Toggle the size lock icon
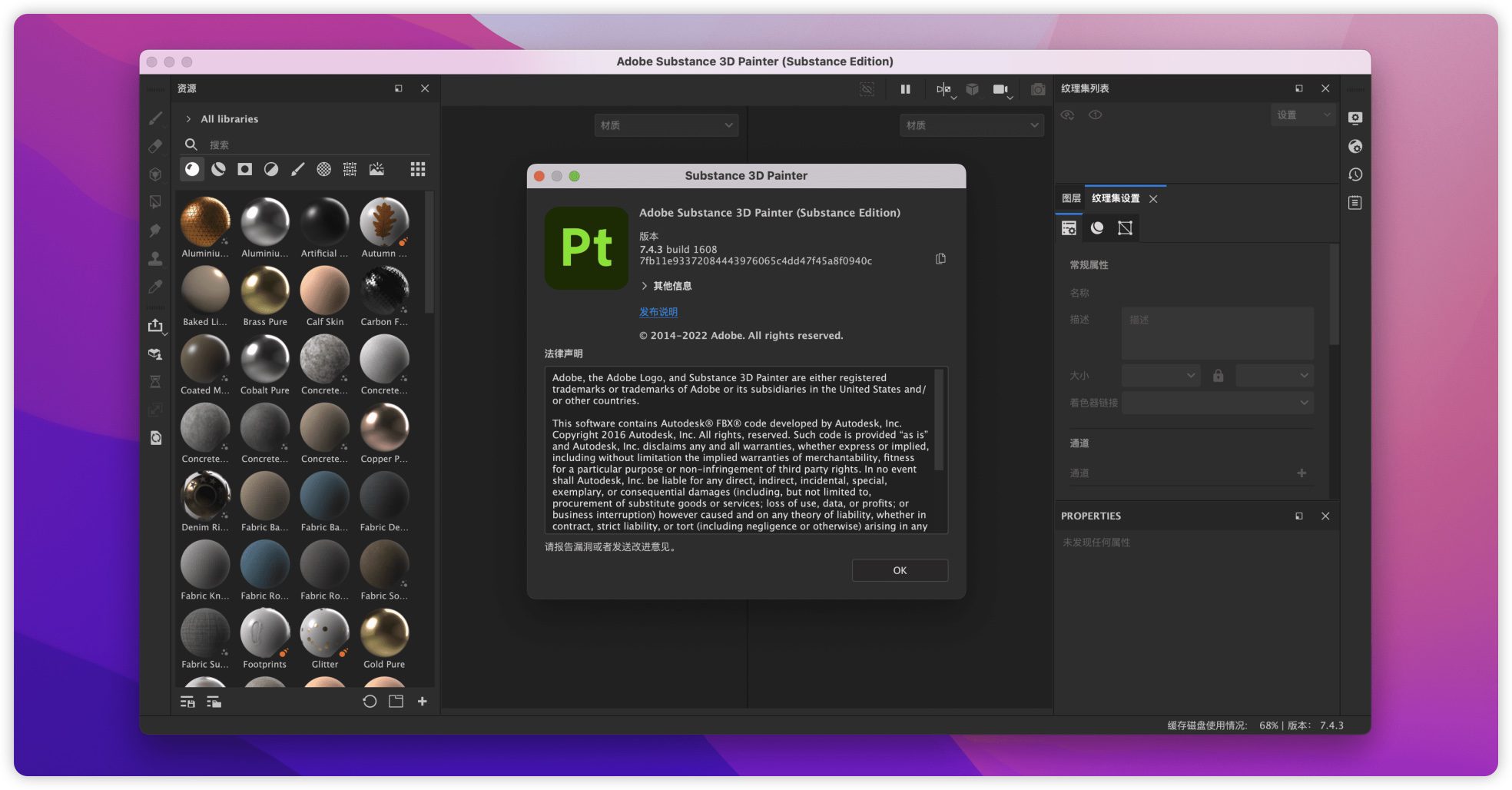 pyautogui.click(x=1218, y=376)
